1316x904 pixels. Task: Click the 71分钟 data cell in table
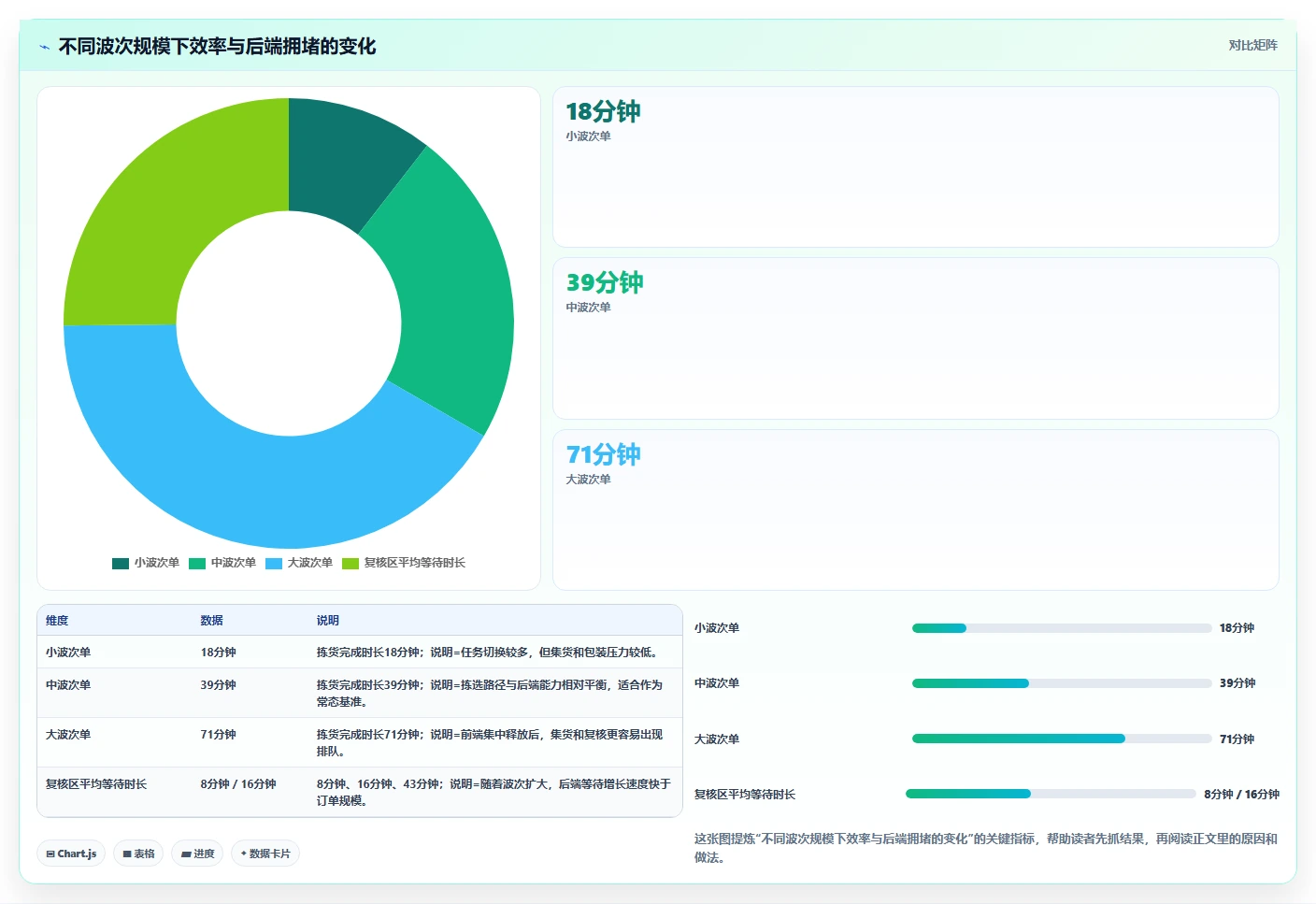coord(218,735)
